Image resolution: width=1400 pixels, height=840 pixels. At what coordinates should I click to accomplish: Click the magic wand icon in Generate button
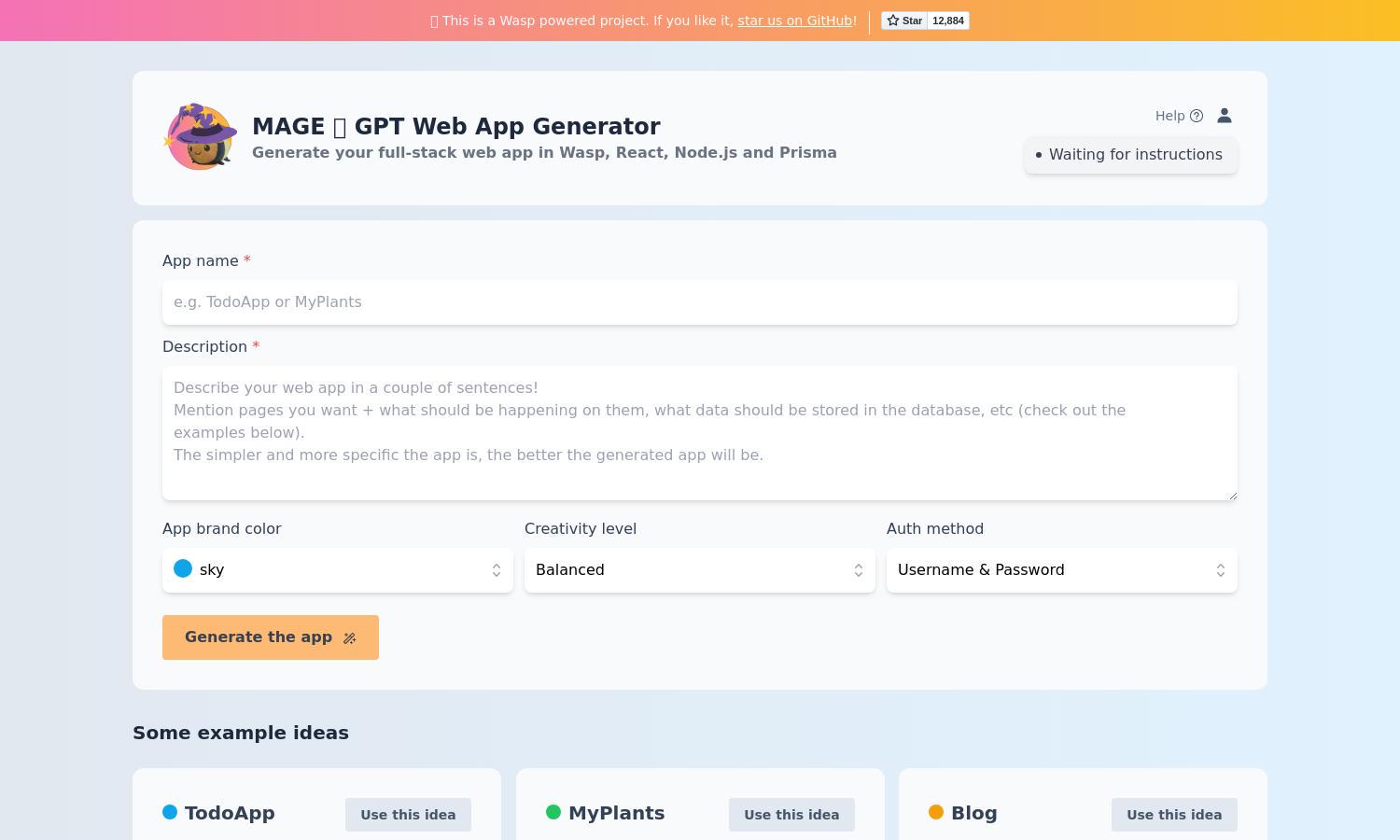350,638
